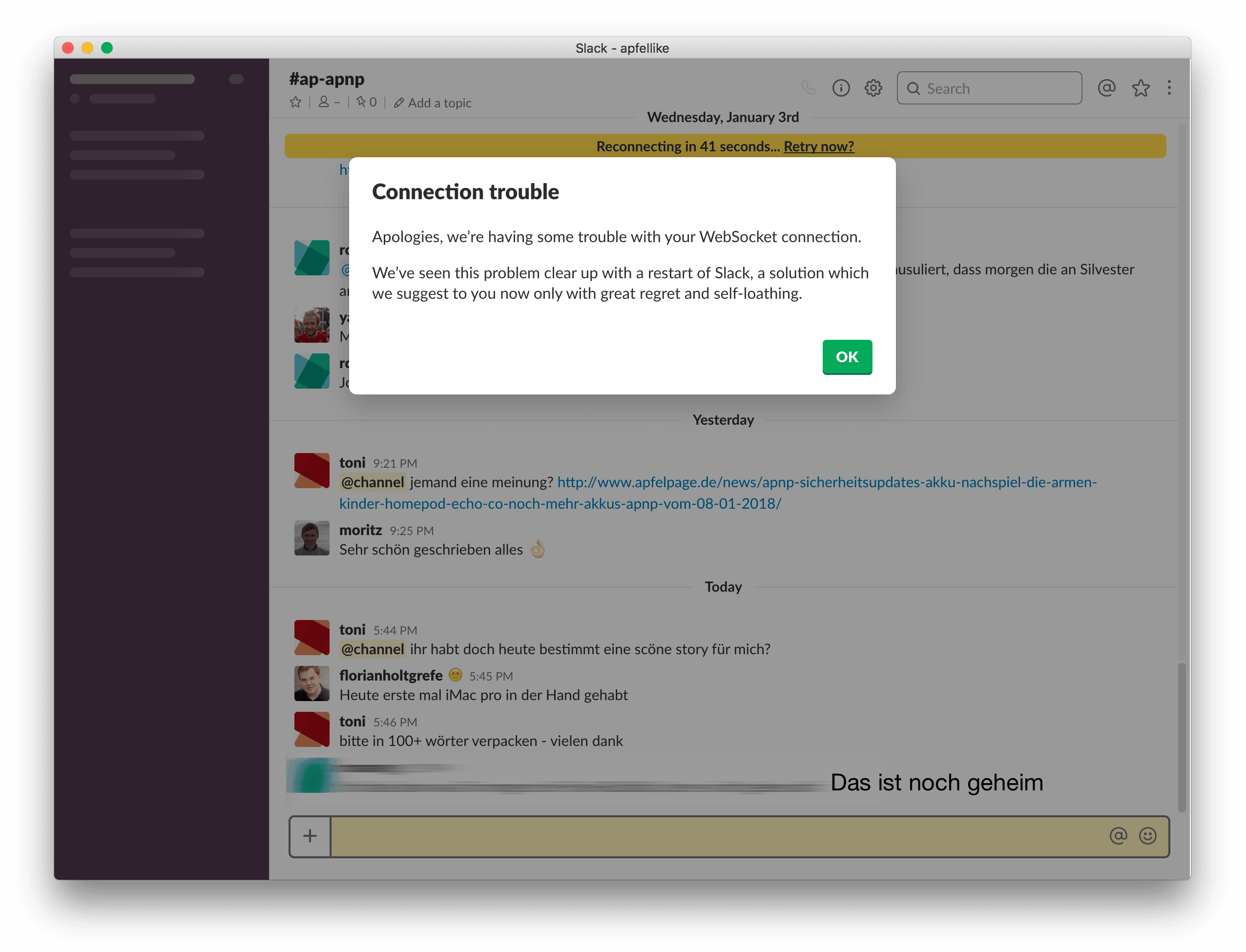
Task: Click moritz's avatar
Action: (311, 538)
